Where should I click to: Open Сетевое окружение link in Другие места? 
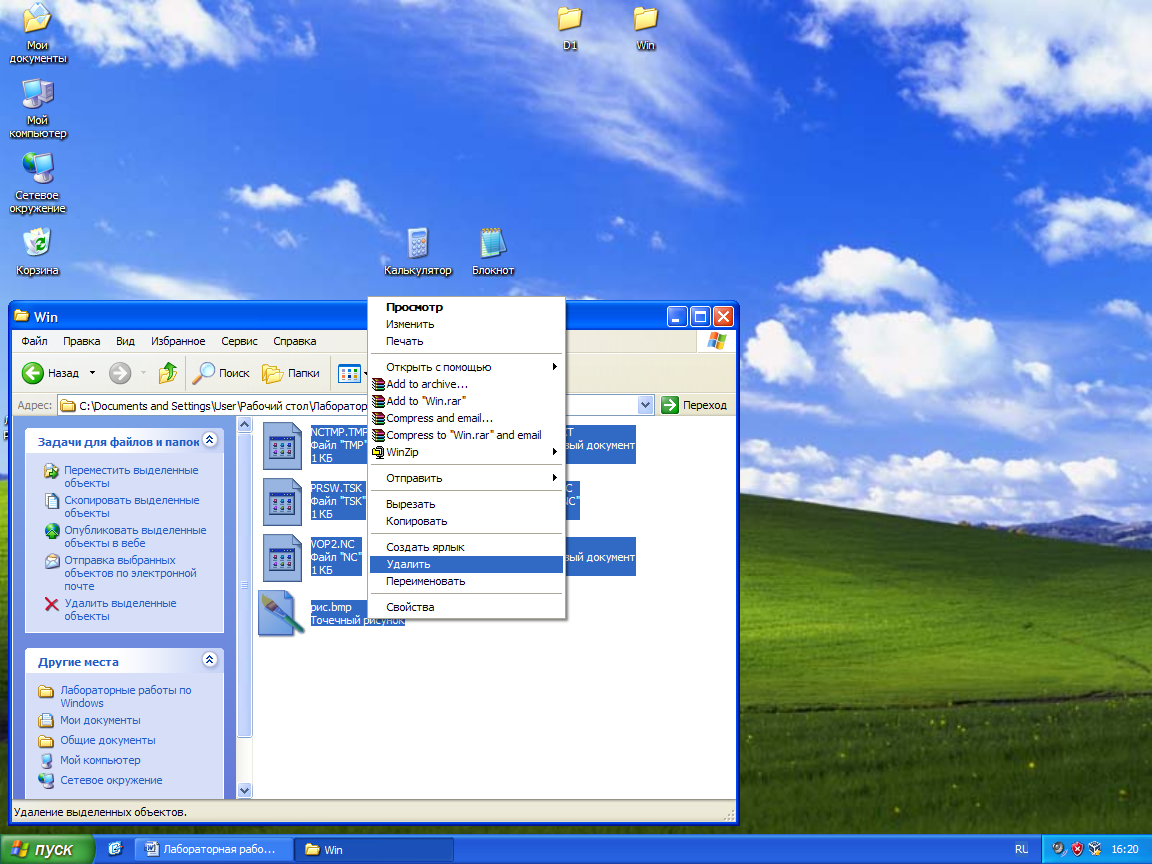[111, 780]
